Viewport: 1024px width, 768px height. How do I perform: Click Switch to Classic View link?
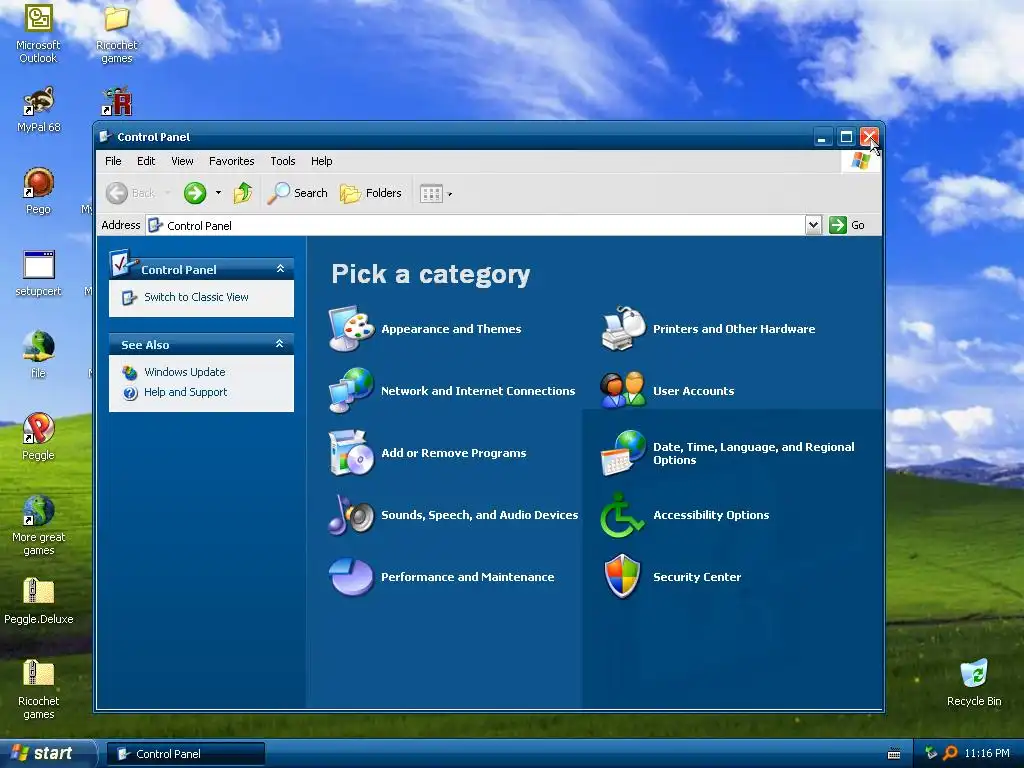(x=196, y=297)
